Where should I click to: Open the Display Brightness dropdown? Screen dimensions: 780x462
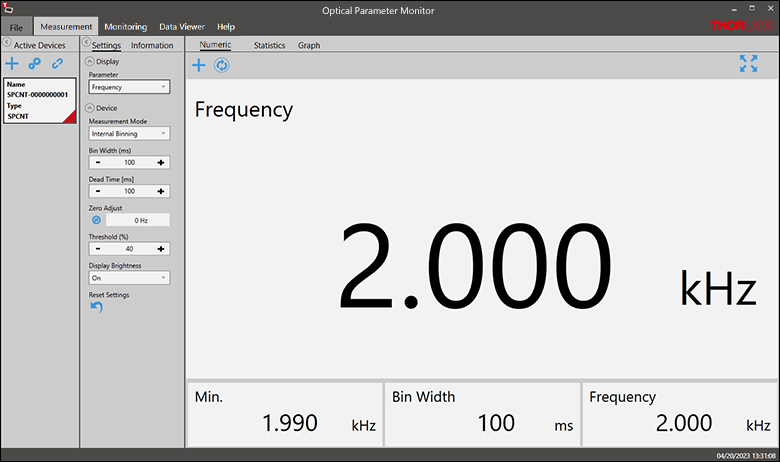click(129, 278)
